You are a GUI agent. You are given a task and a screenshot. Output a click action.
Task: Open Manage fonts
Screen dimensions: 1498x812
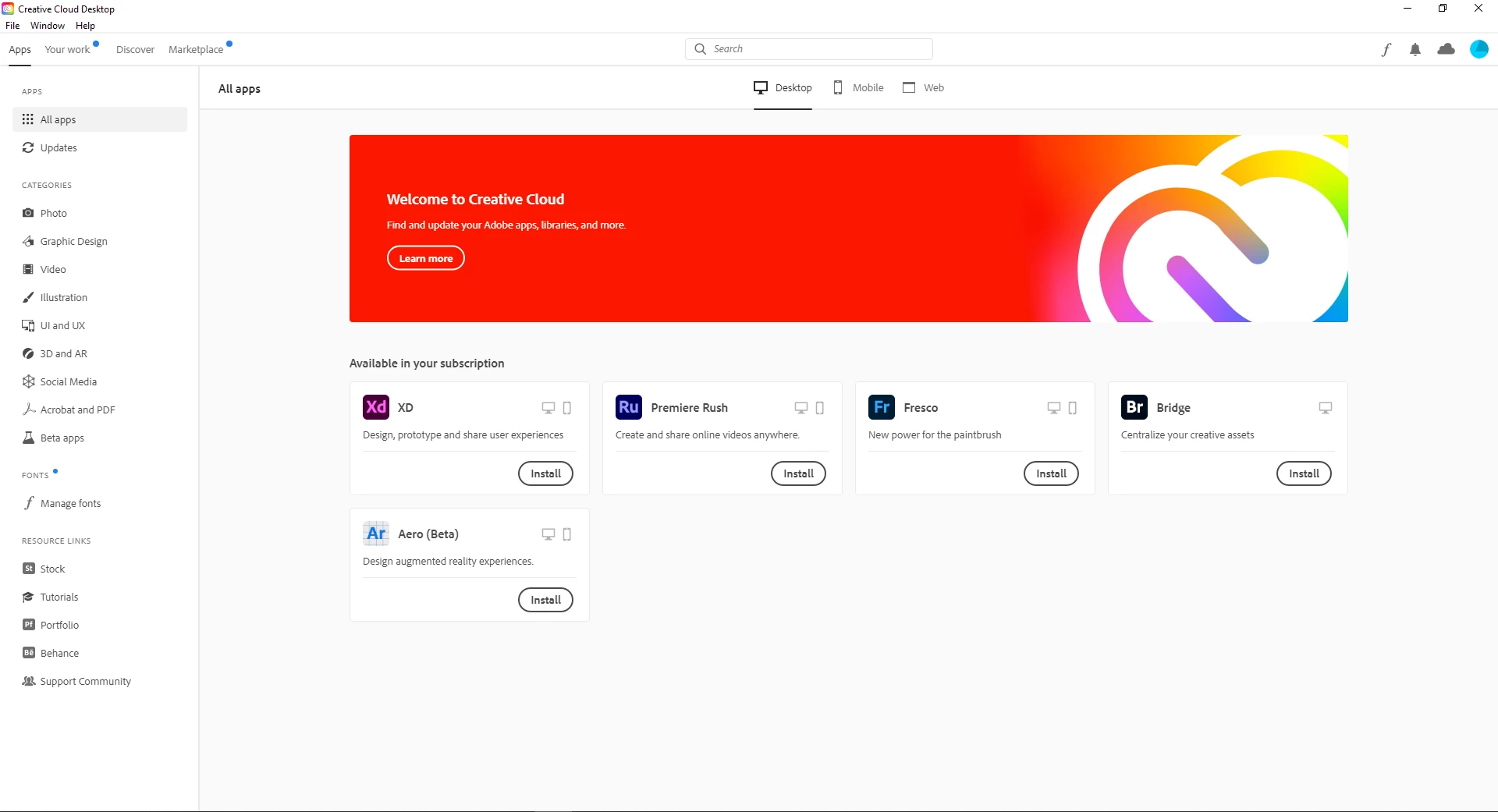[x=100, y=503]
